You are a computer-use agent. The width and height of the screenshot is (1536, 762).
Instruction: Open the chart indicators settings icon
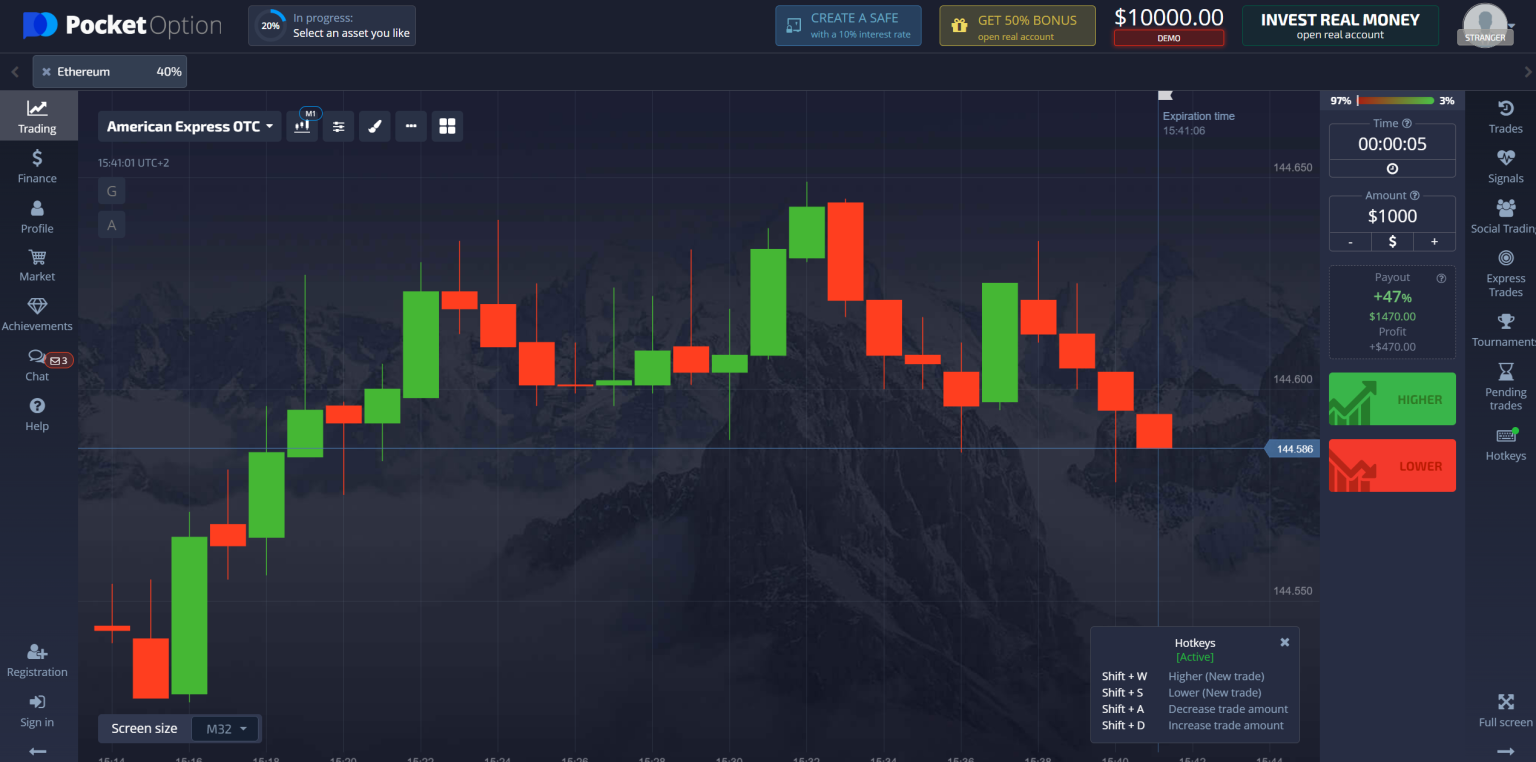[x=338, y=126]
